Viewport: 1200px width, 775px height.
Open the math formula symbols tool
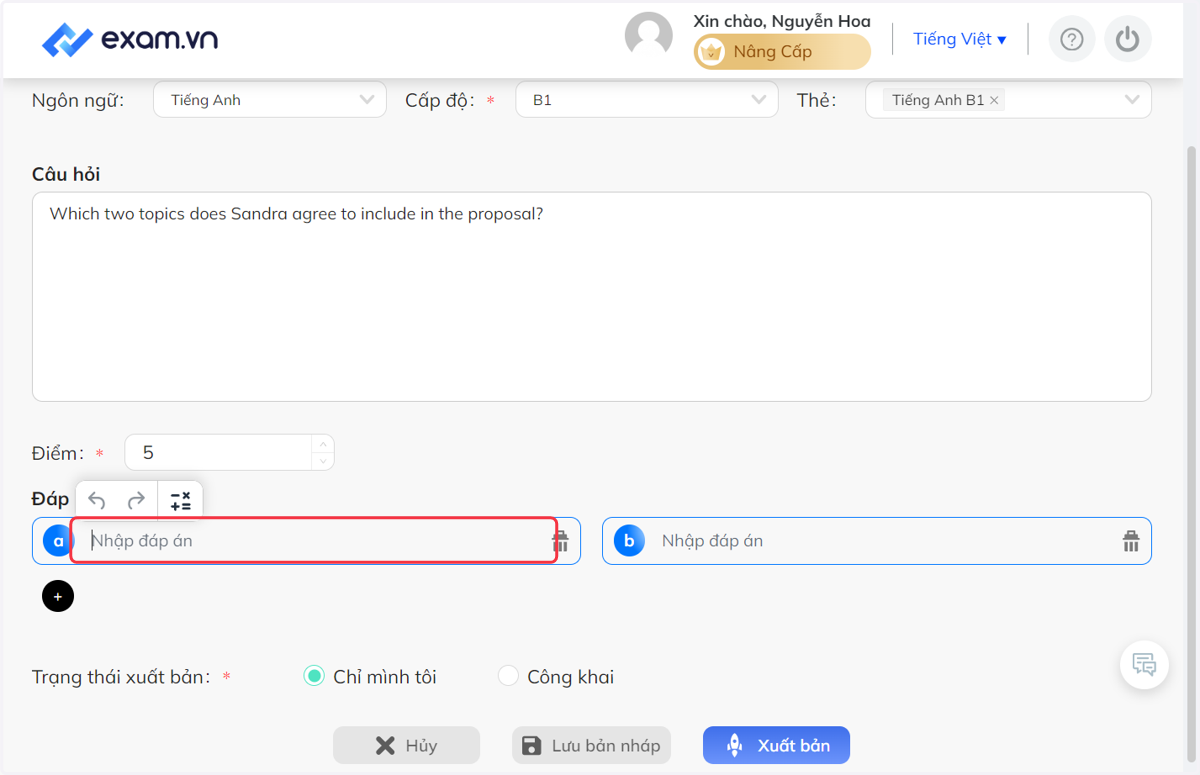point(180,501)
